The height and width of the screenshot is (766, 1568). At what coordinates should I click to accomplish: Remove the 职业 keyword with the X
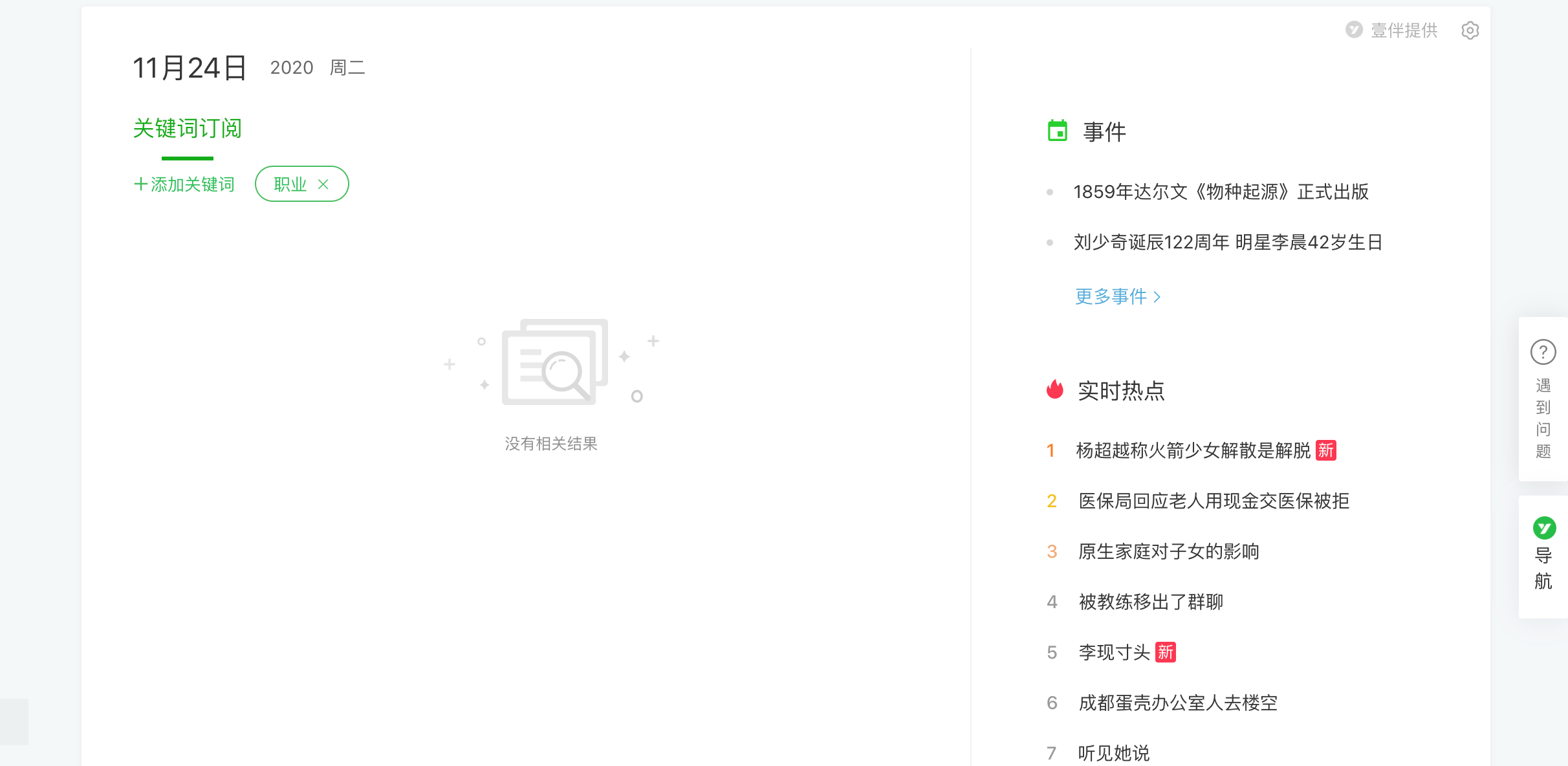click(323, 184)
